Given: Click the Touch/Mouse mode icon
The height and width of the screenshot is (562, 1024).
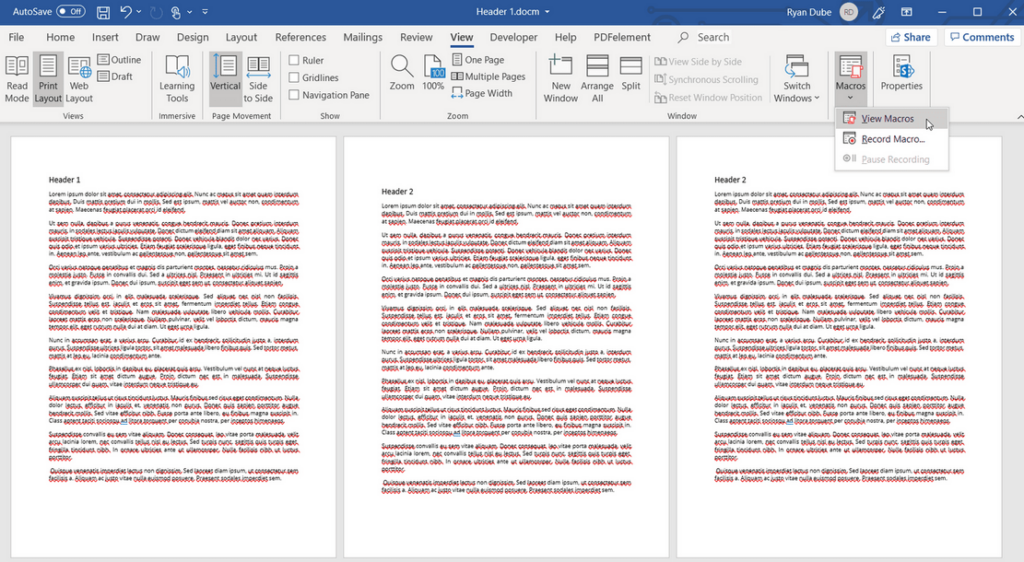Looking at the screenshot, I should [176, 12].
